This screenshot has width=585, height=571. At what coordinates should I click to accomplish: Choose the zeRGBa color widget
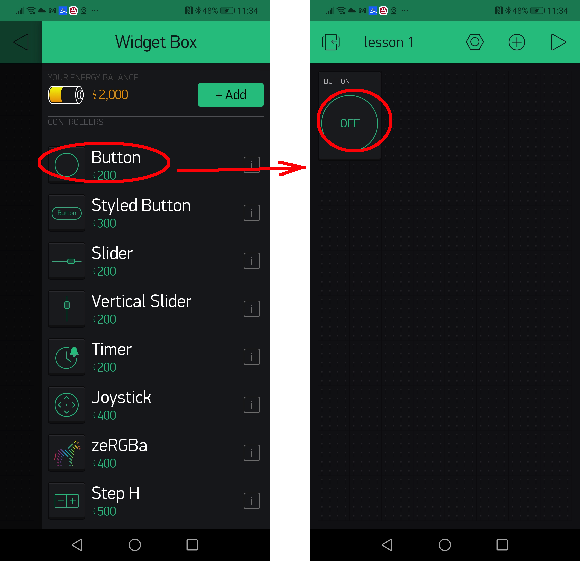(x=156, y=453)
